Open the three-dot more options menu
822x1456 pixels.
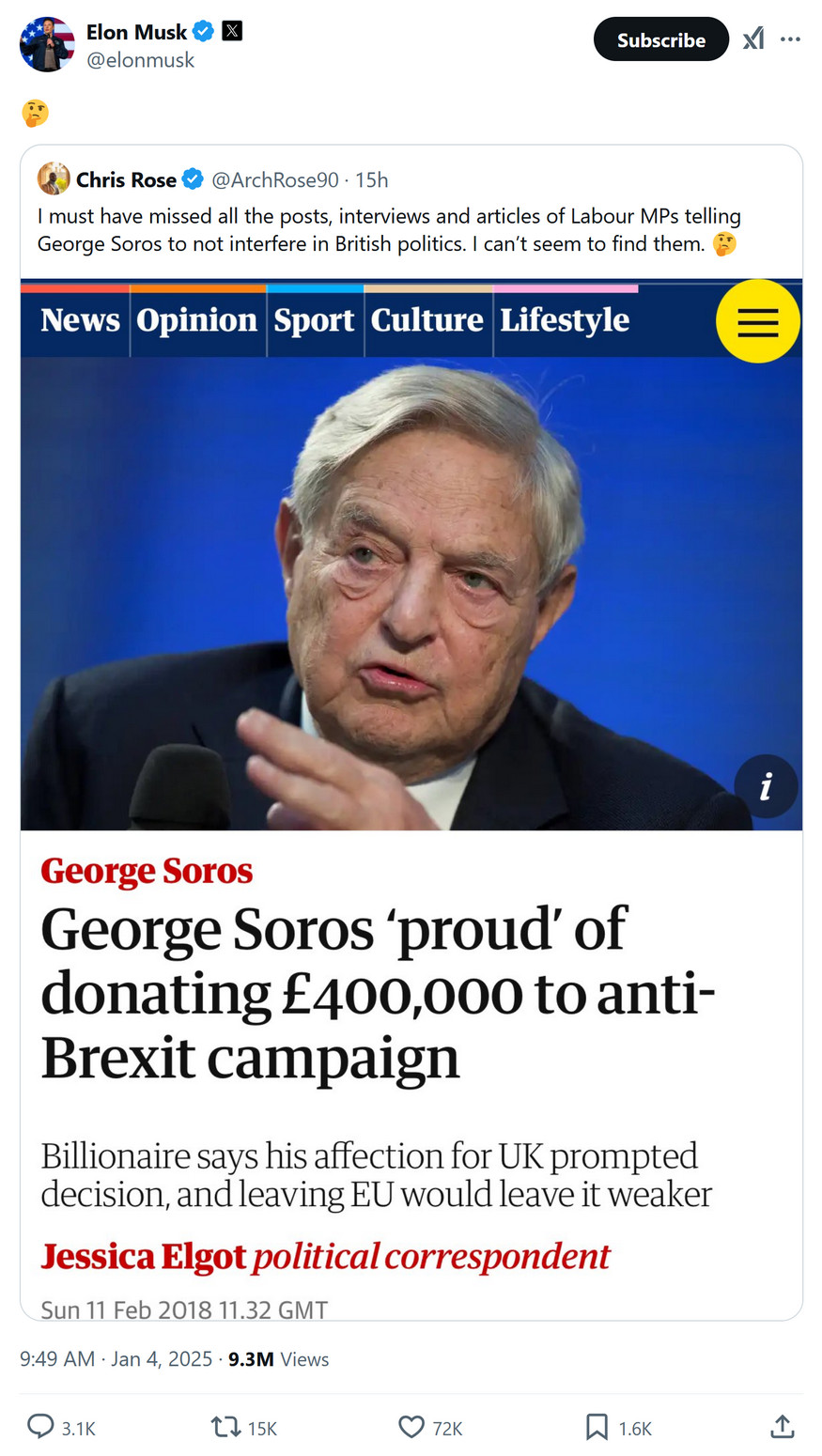pos(791,39)
